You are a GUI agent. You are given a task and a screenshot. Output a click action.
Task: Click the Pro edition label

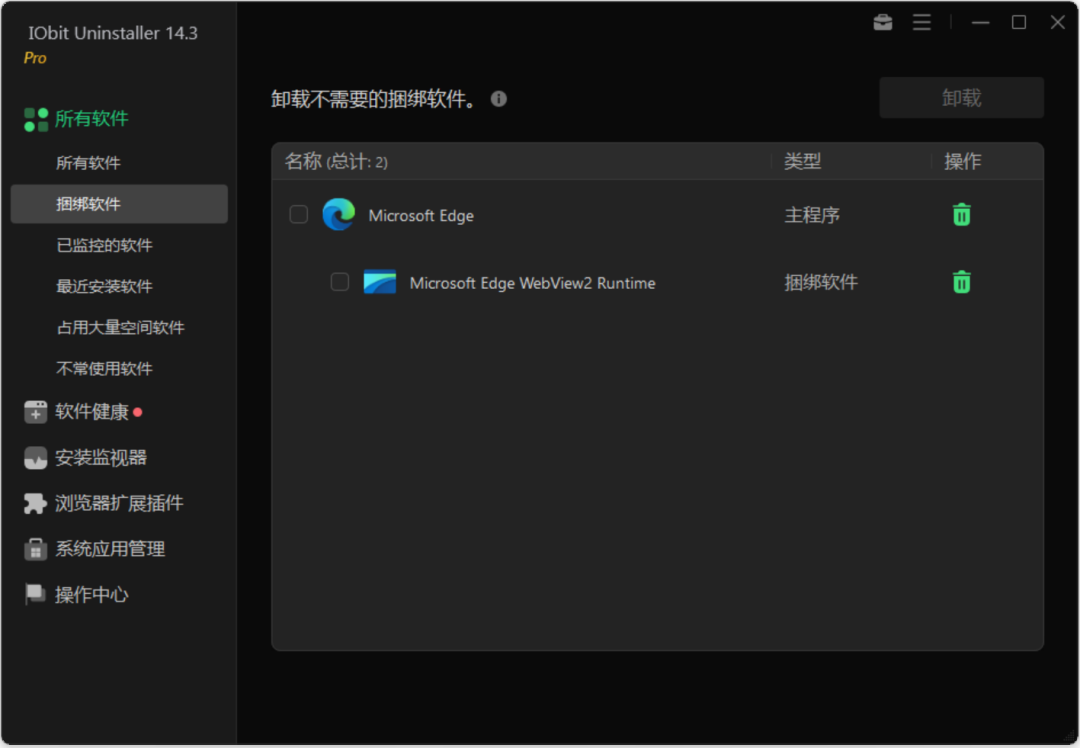click(x=35, y=58)
